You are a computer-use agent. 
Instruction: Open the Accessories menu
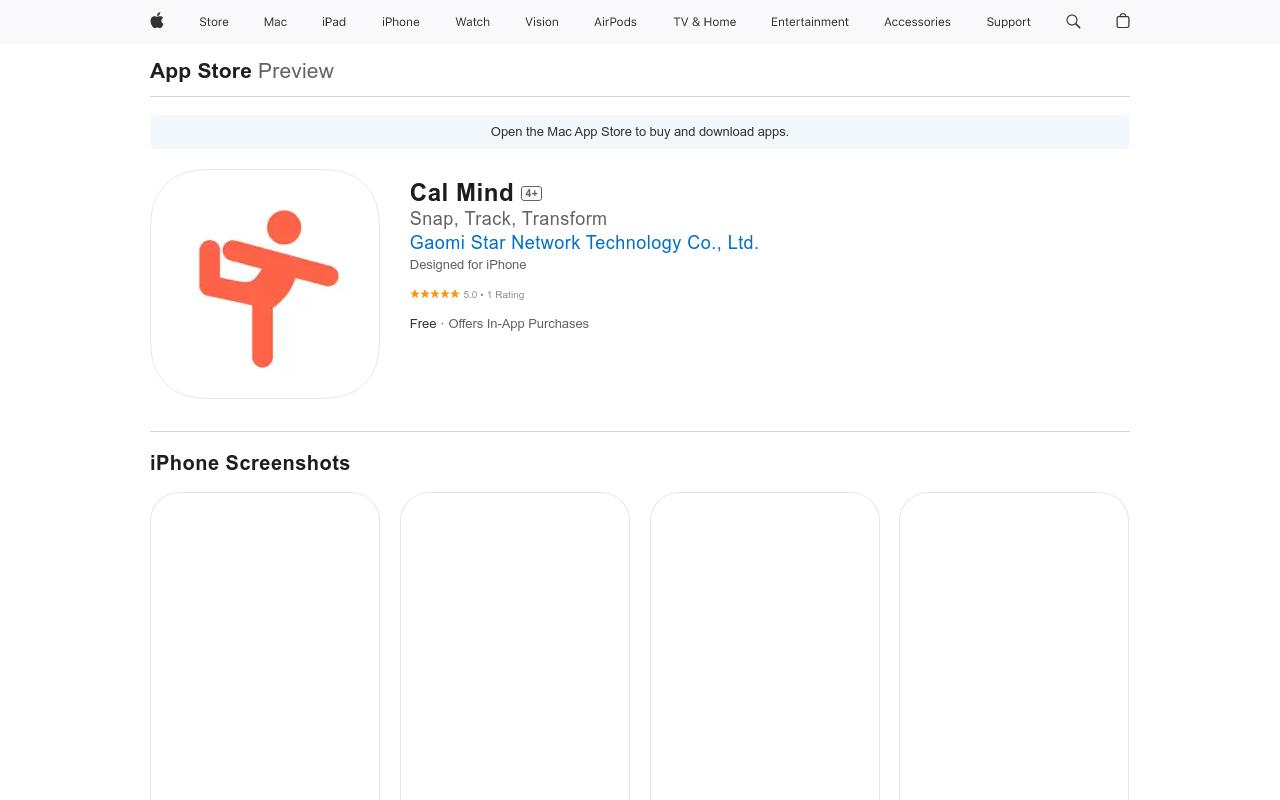pyautogui.click(x=917, y=22)
